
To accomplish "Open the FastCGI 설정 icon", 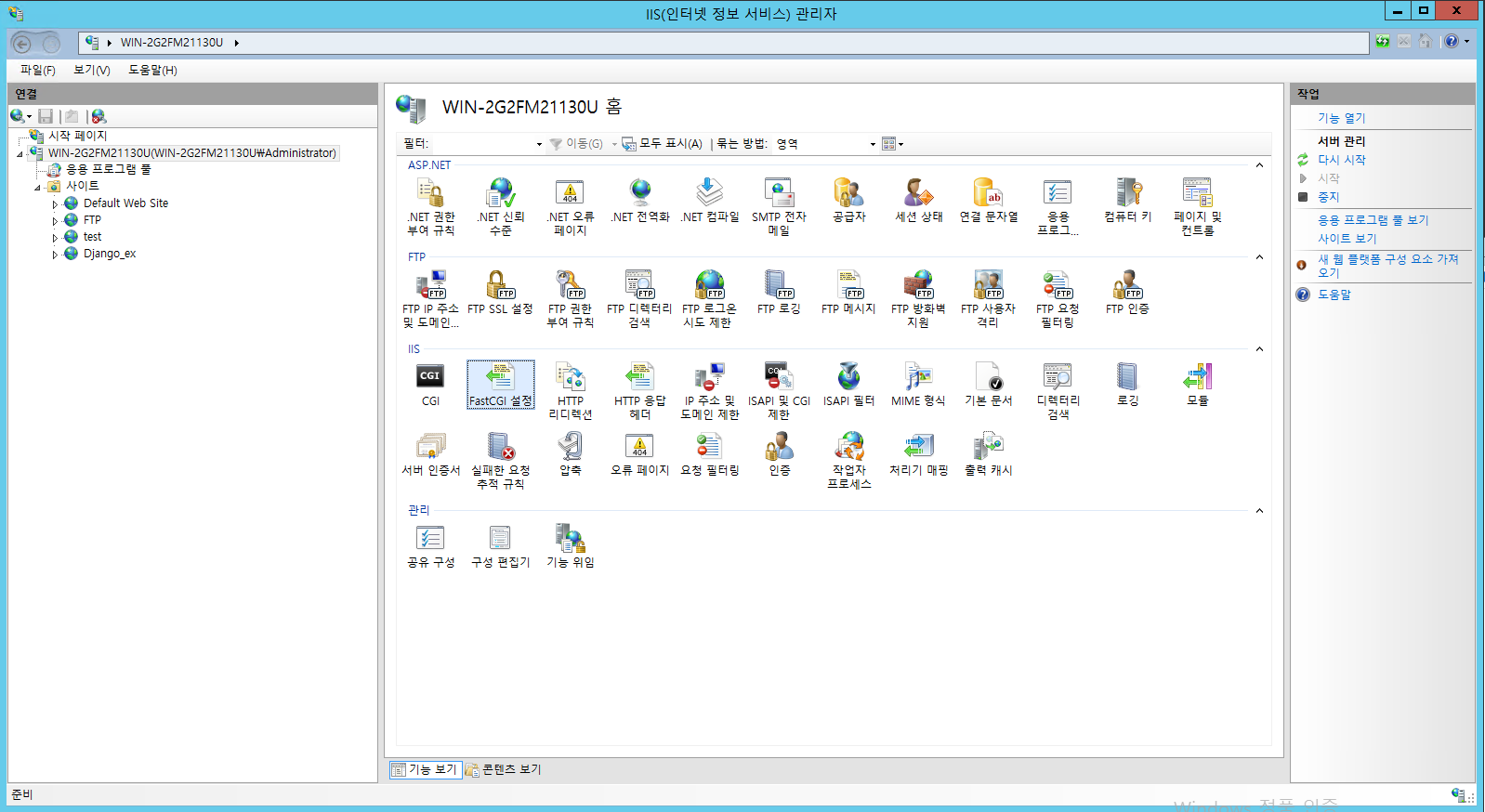I will 500,385.
